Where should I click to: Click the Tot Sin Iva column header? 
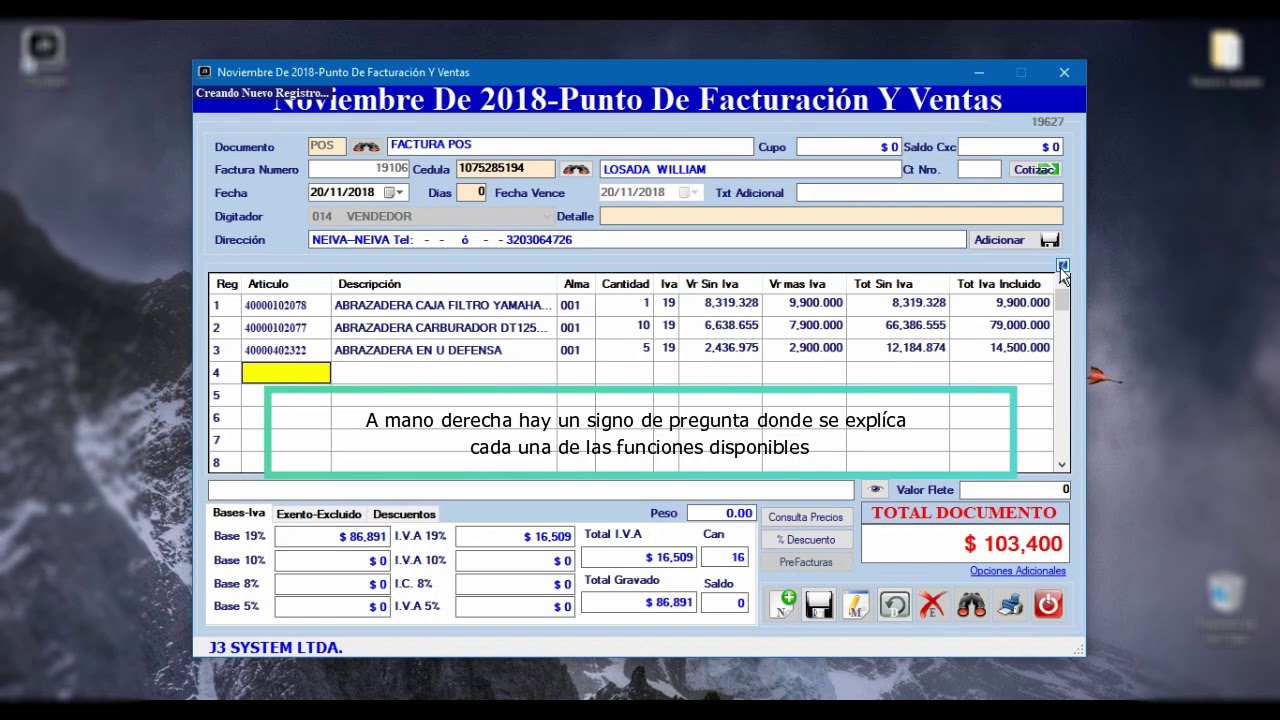pos(883,284)
